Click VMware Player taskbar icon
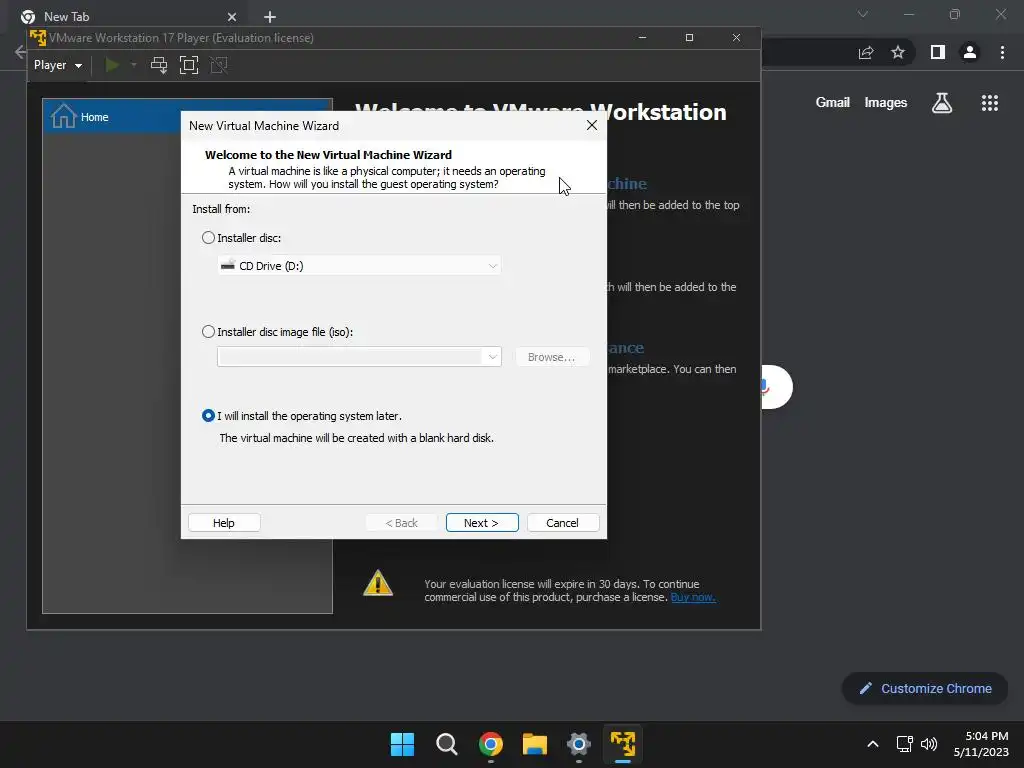 point(623,744)
